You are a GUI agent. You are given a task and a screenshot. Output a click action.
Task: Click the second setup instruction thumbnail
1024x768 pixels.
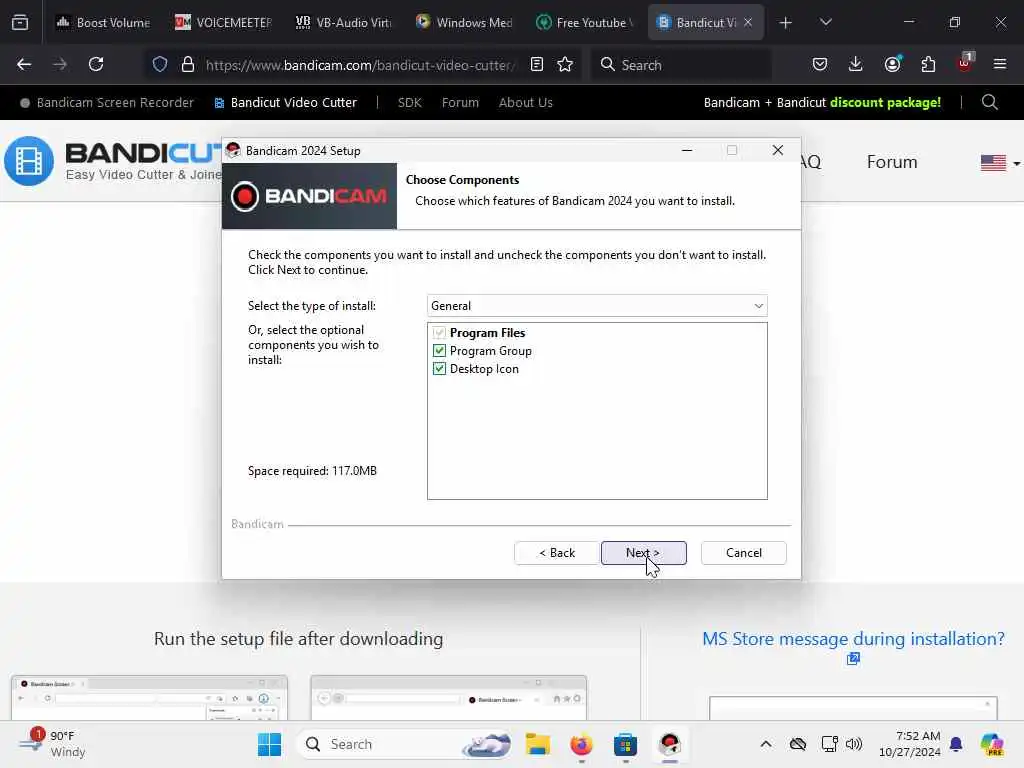(x=449, y=697)
